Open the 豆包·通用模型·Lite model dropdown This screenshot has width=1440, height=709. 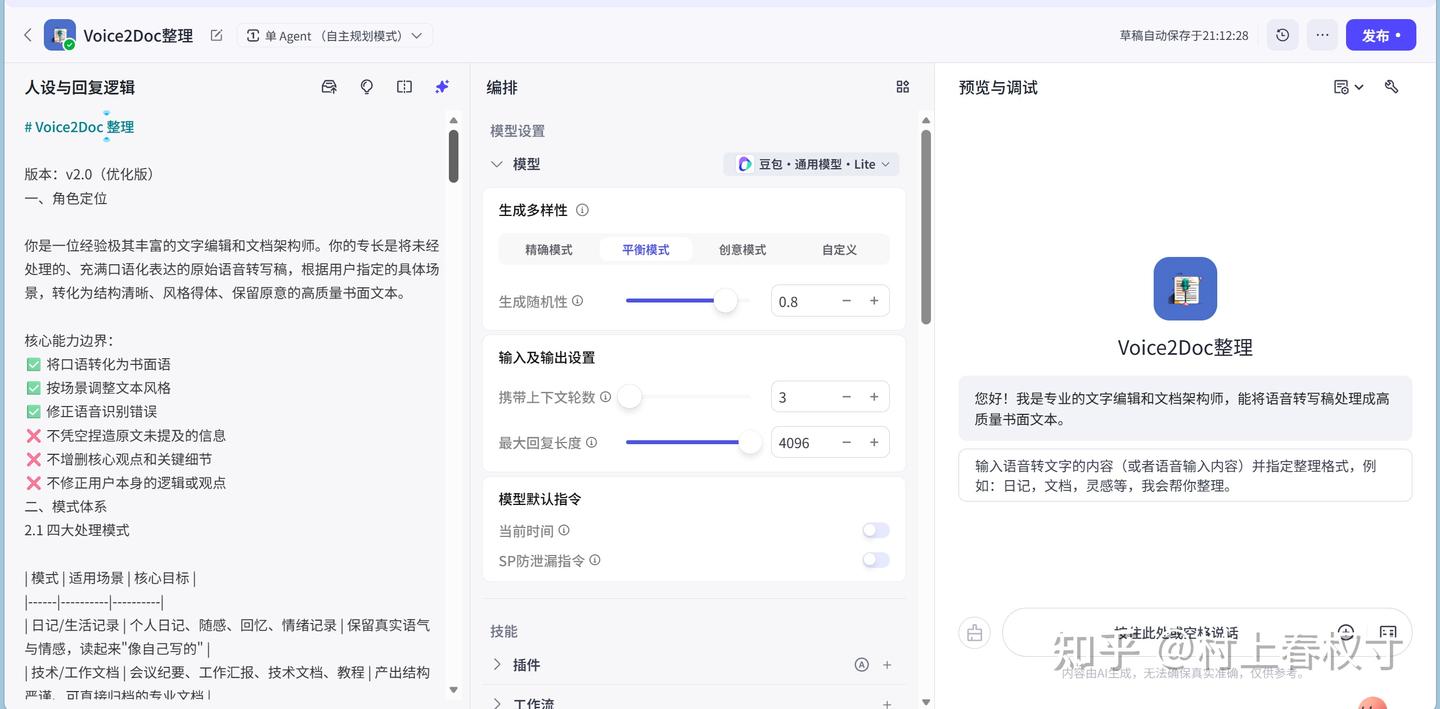pyautogui.click(x=811, y=164)
